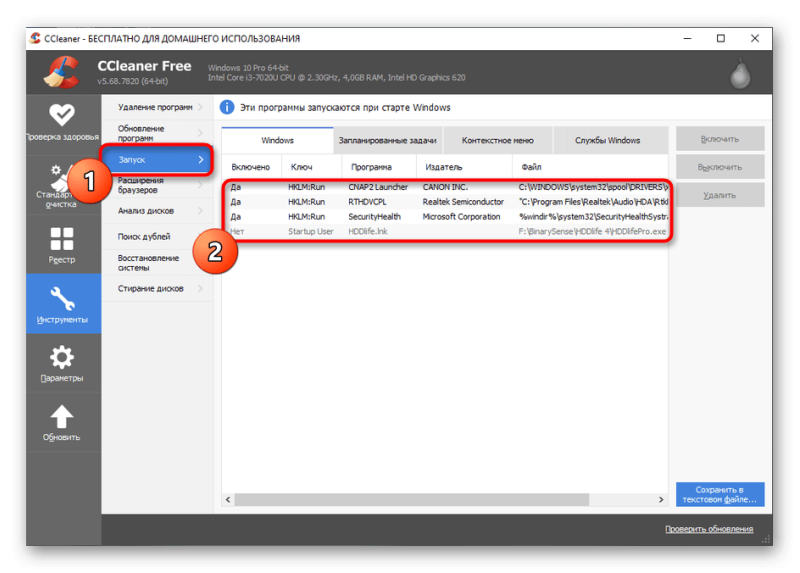The image size is (800, 573).
Task: Close the CCleaner window
Action: click(755, 38)
